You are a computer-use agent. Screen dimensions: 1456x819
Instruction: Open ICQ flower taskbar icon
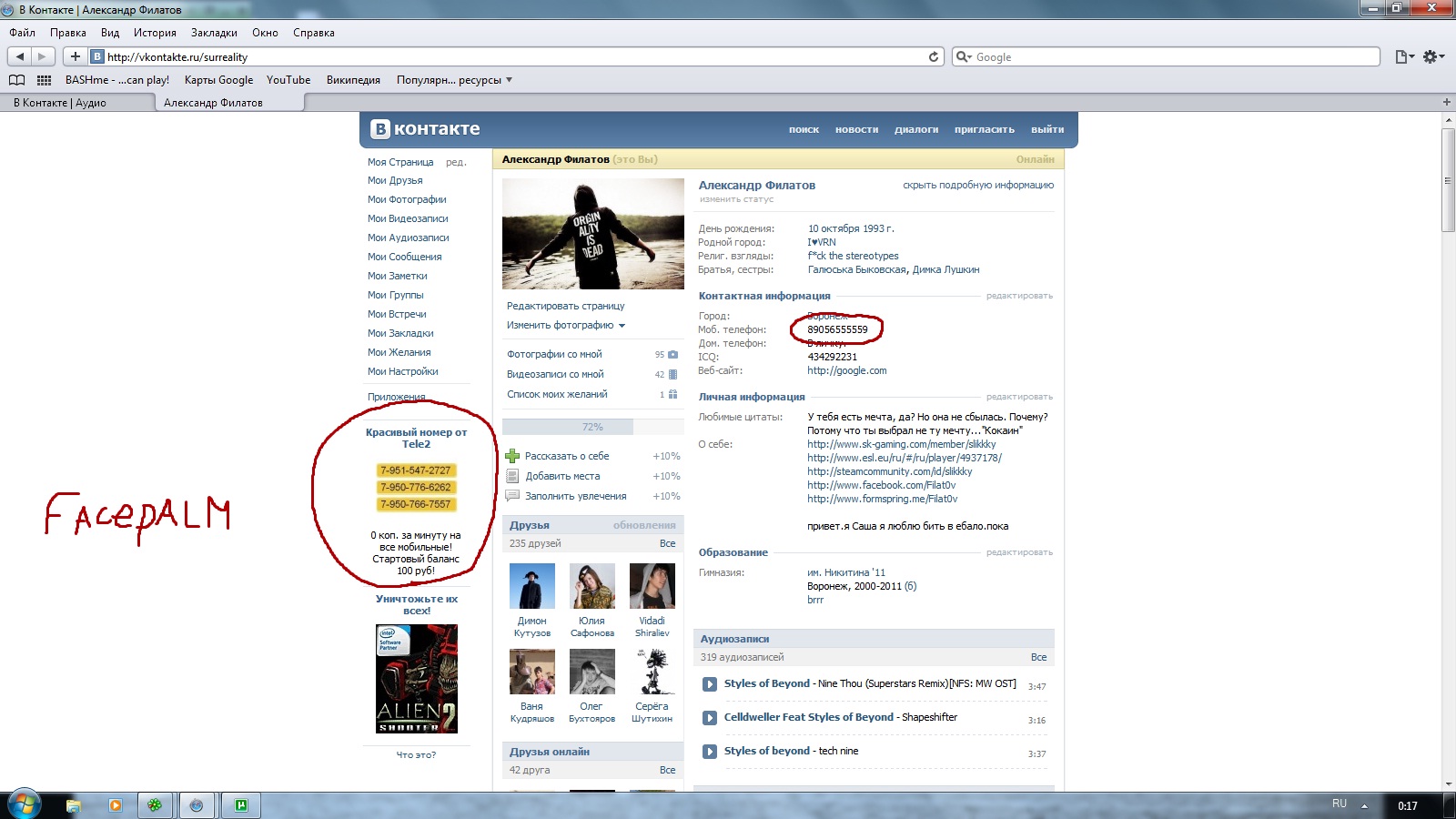click(x=156, y=805)
